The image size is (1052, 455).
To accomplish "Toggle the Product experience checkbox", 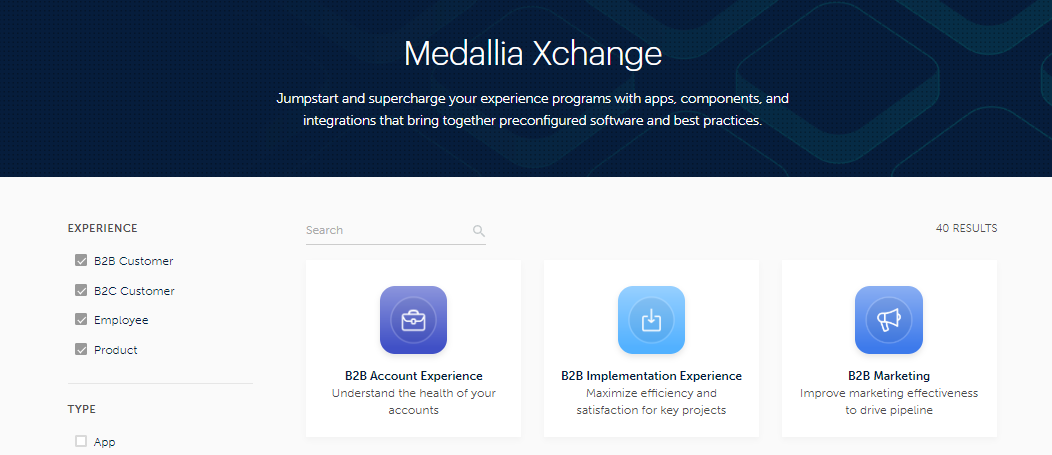I will pyautogui.click(x=81, y=349).
